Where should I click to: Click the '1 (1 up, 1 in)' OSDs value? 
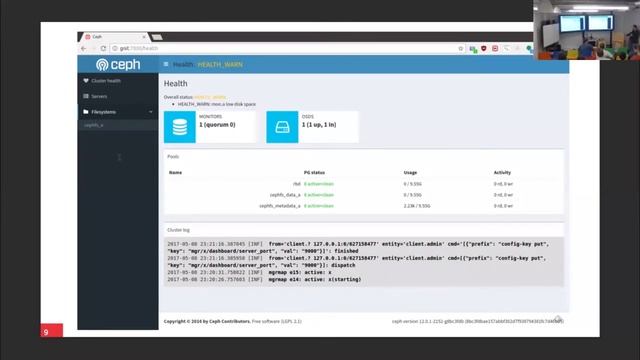(319, 125)
